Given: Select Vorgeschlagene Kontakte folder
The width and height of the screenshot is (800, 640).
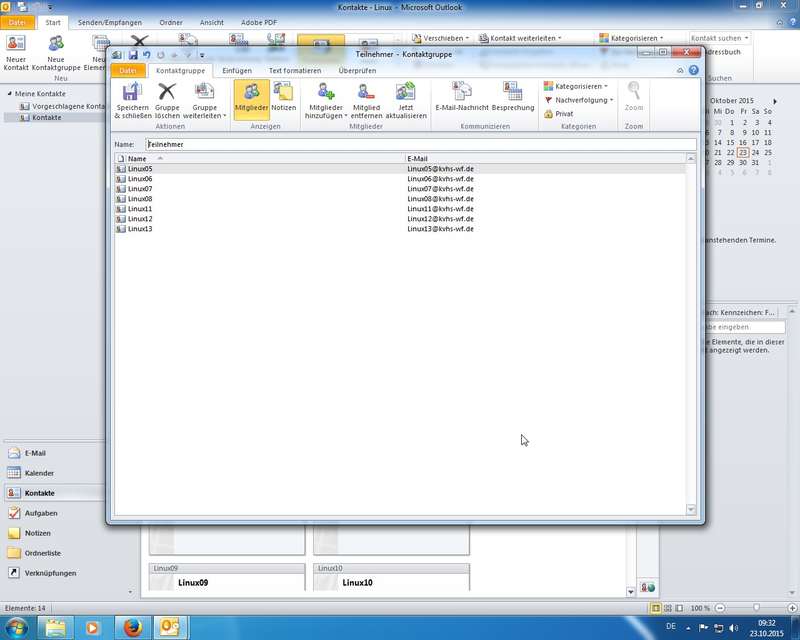Looking at the screenshot, I should pos(62,107).
